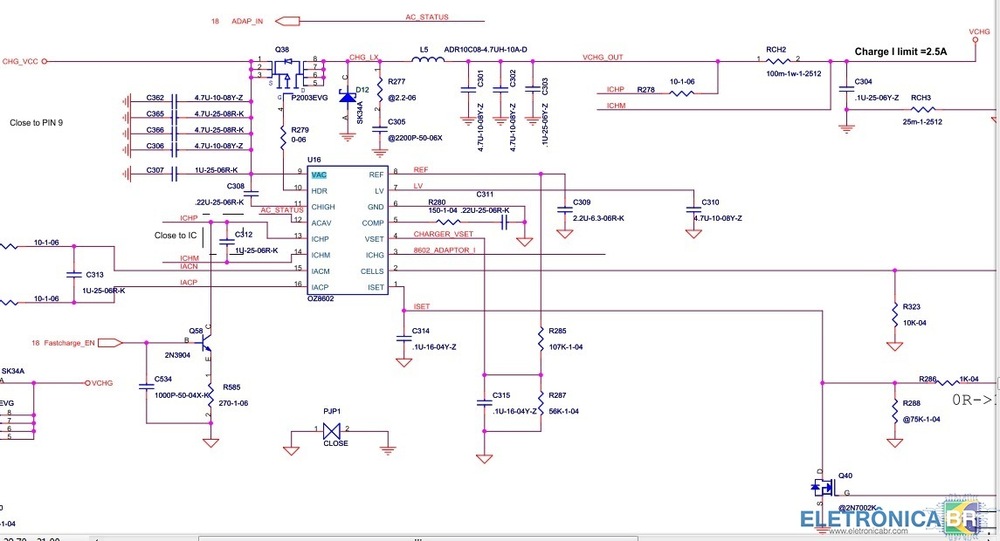
Task: Click the VCHG_OUT net label
Action: pos(603,58)
